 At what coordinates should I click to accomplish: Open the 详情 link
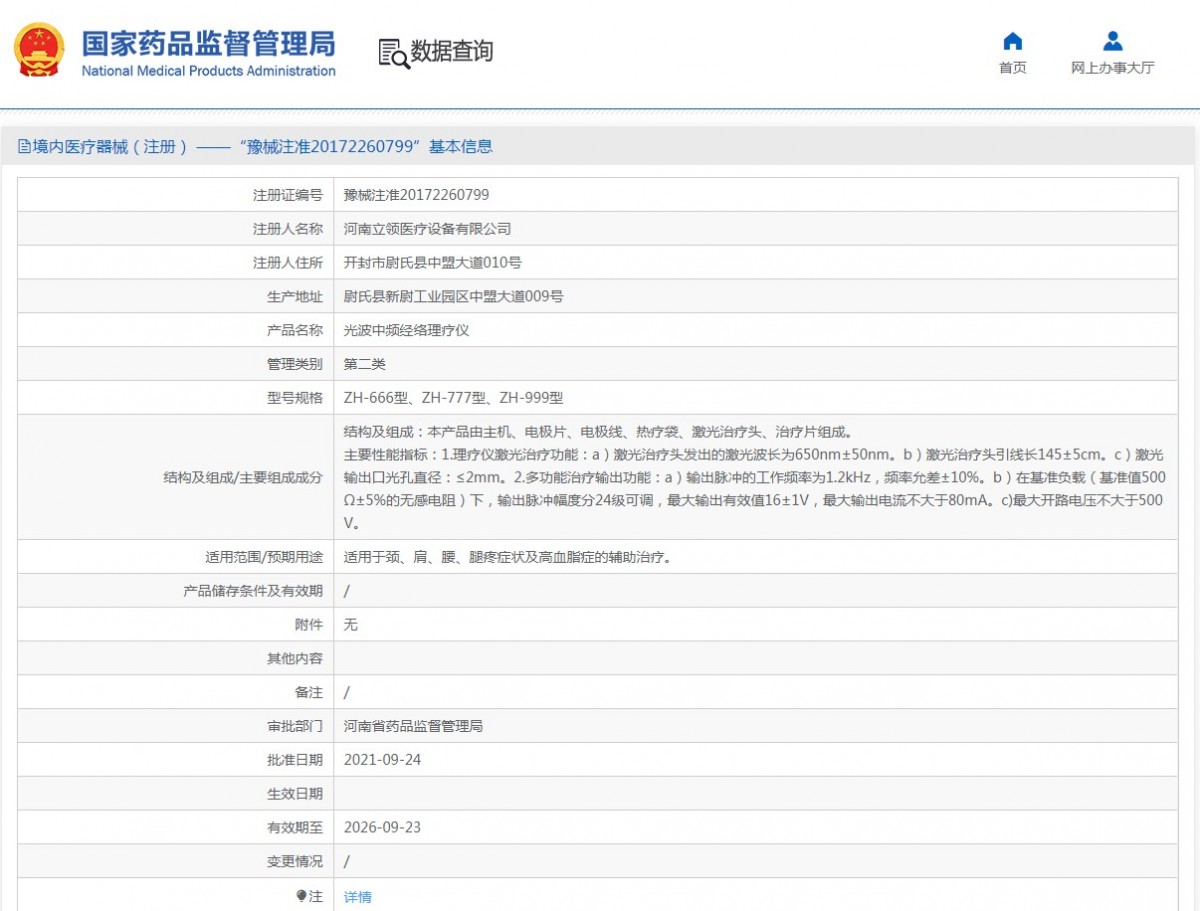pyautogui.click(x=357, y=897)
